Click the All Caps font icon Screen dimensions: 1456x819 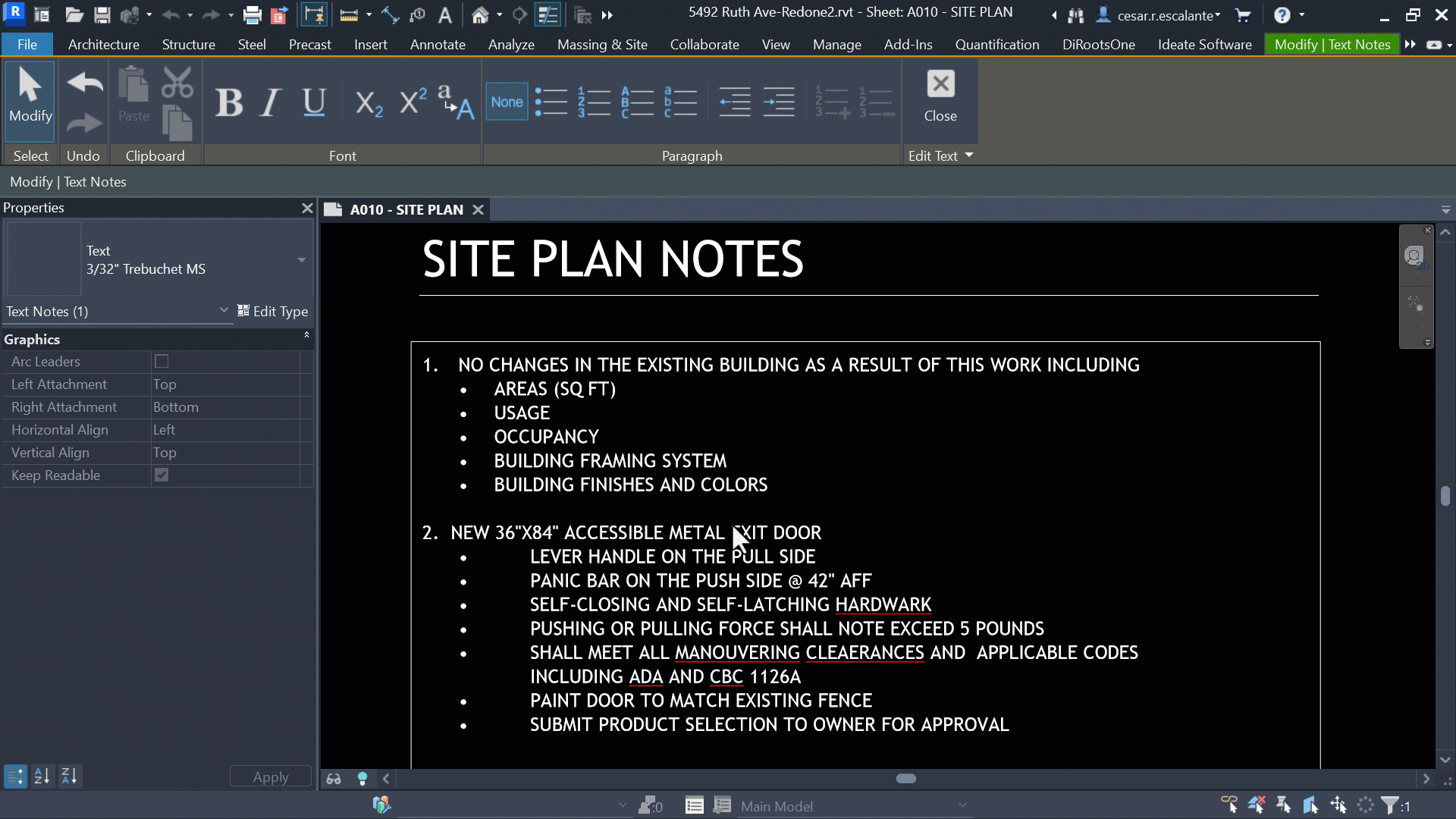tap(456, 102)
